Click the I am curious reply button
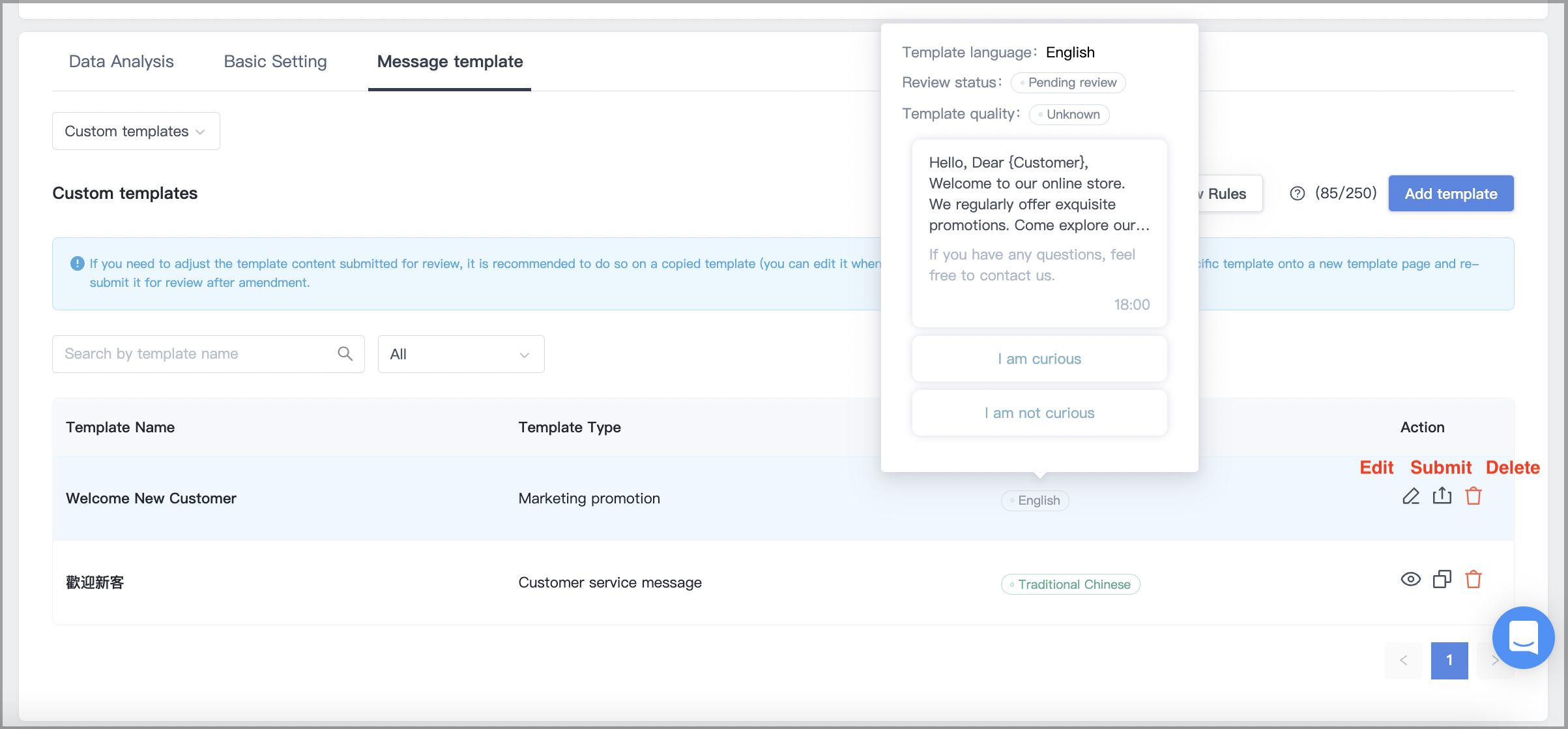Viewport: 1568px width, 729px height. 1039,359
